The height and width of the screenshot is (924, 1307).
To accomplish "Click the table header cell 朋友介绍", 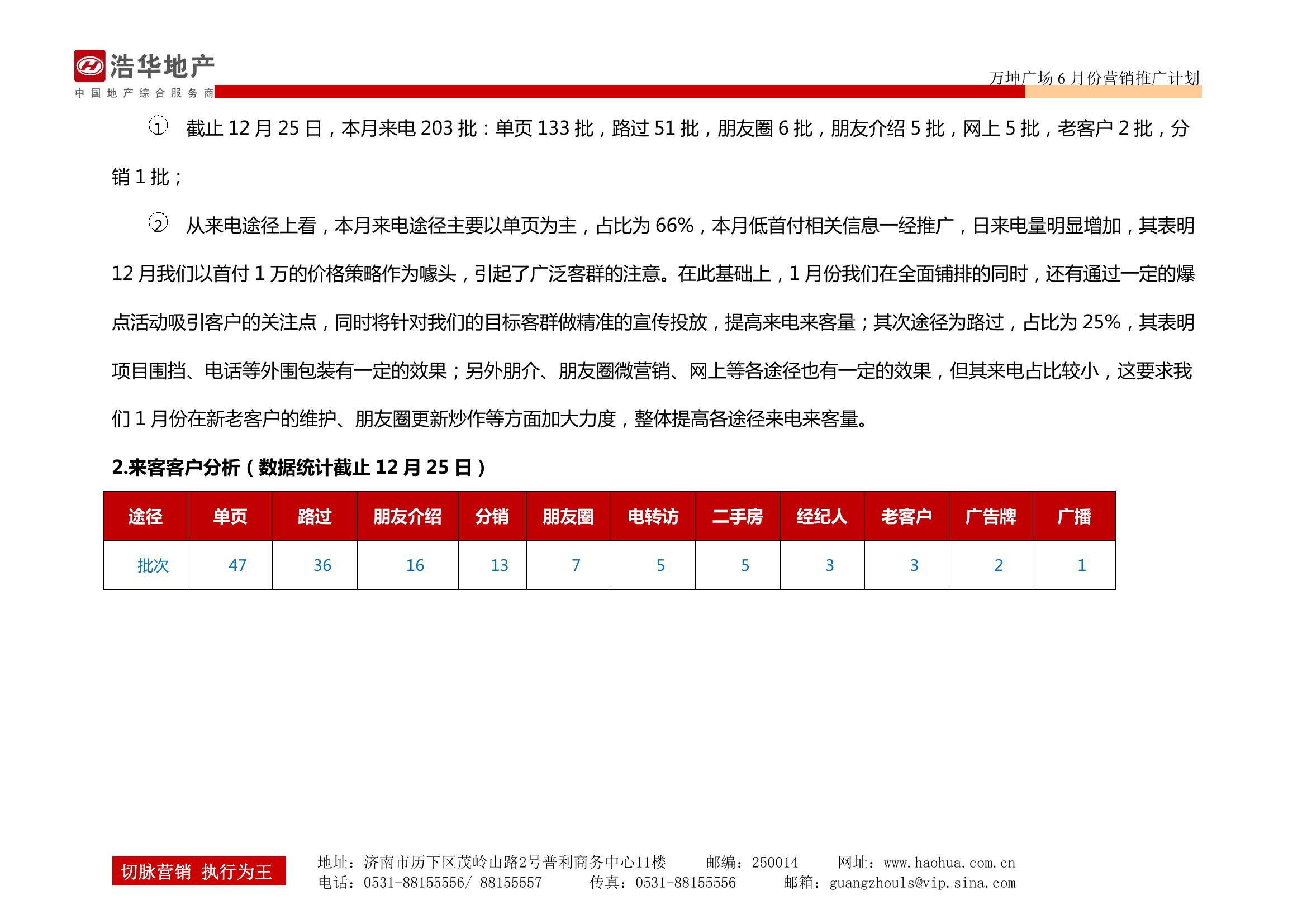I will [407, 516].
